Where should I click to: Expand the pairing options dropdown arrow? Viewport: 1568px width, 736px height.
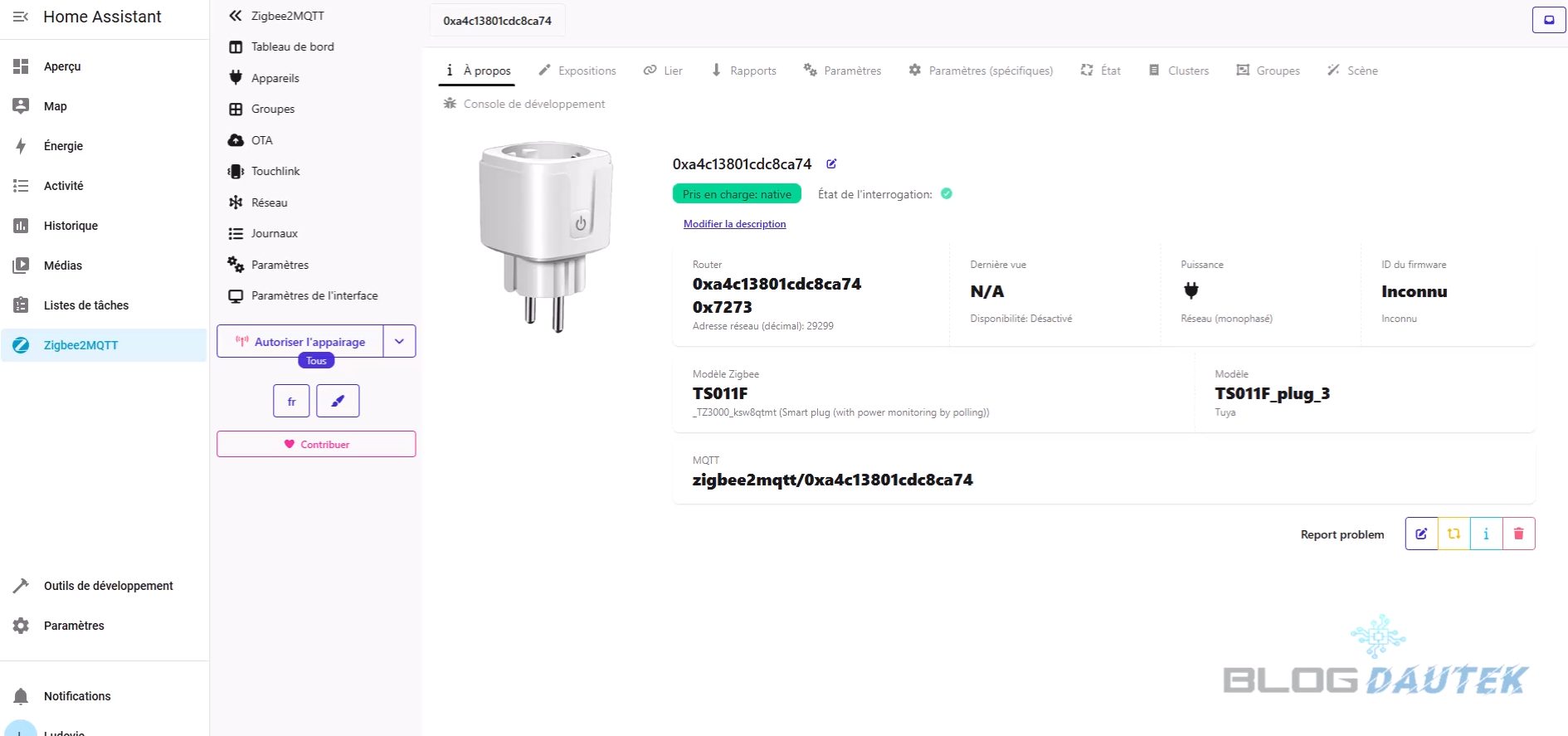point(399,341)
